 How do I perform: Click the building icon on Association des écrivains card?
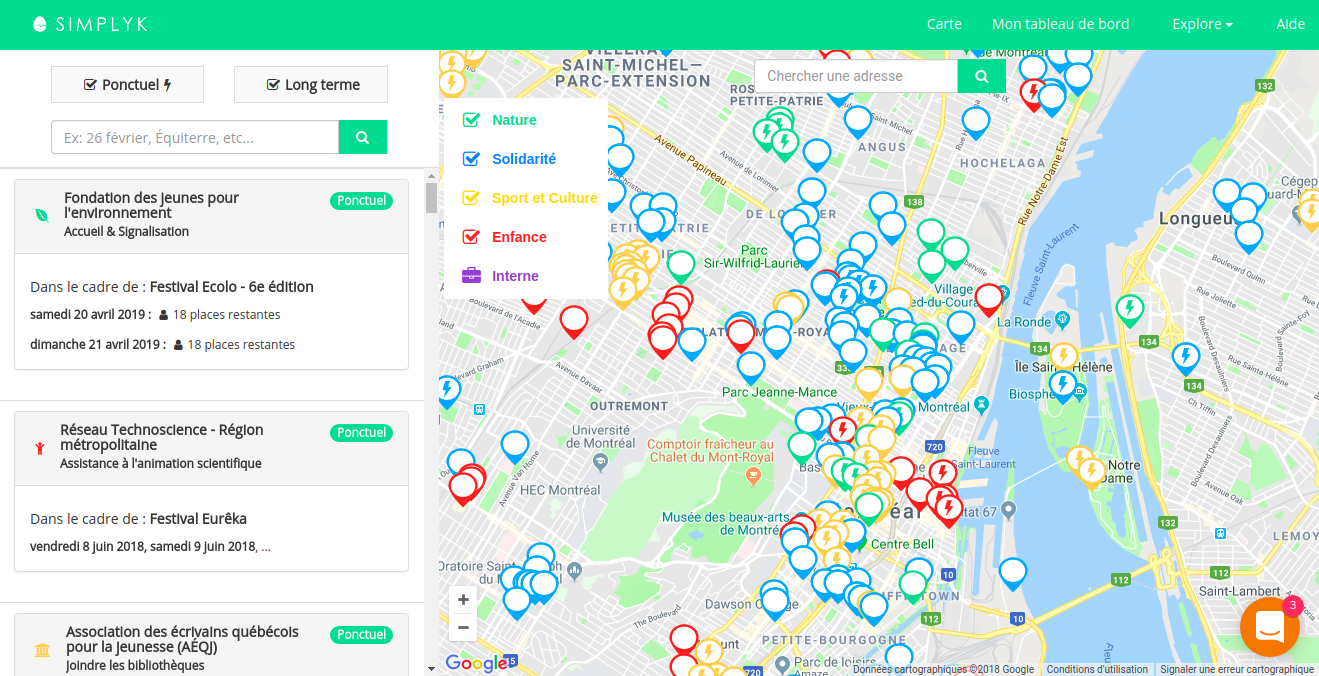pos(42,650)
